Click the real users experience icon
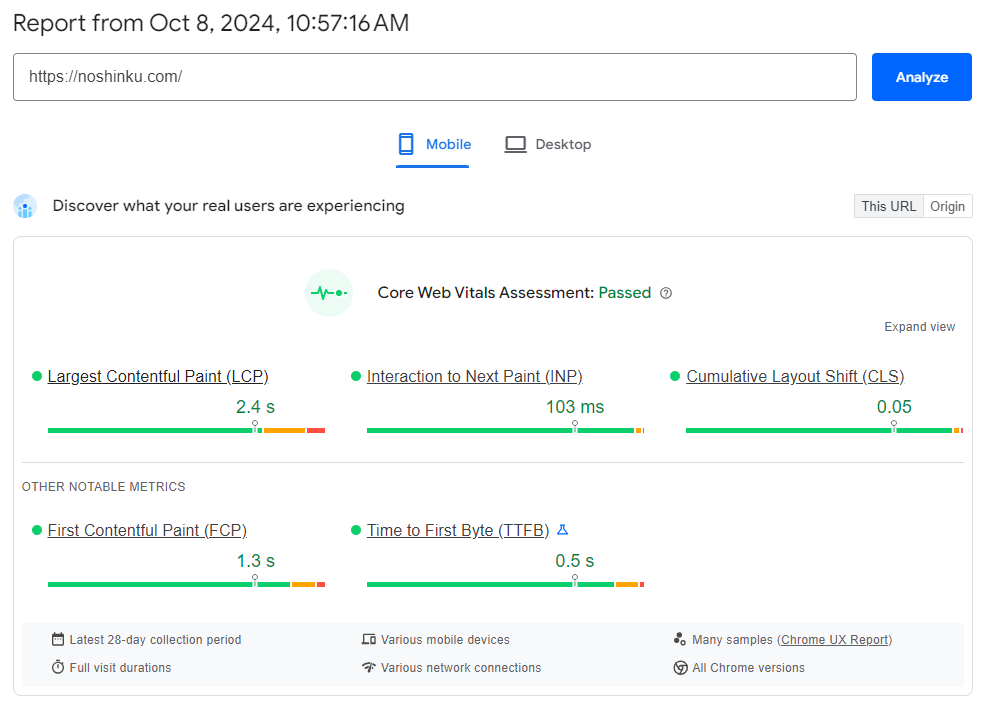Image resolution: width=1006 pixels, height=709 pixels. click(x=25, y=206)
